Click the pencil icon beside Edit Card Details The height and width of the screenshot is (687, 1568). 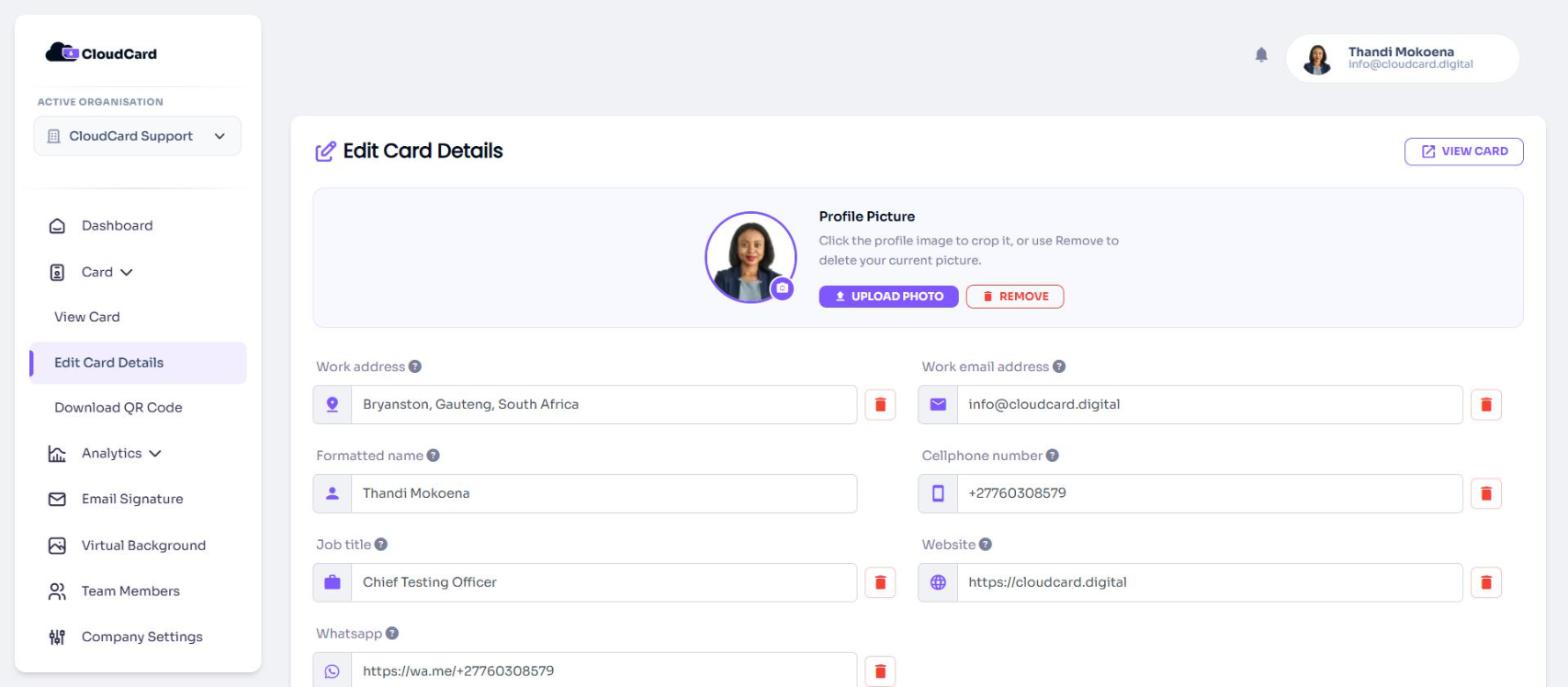tap(325, 152)
